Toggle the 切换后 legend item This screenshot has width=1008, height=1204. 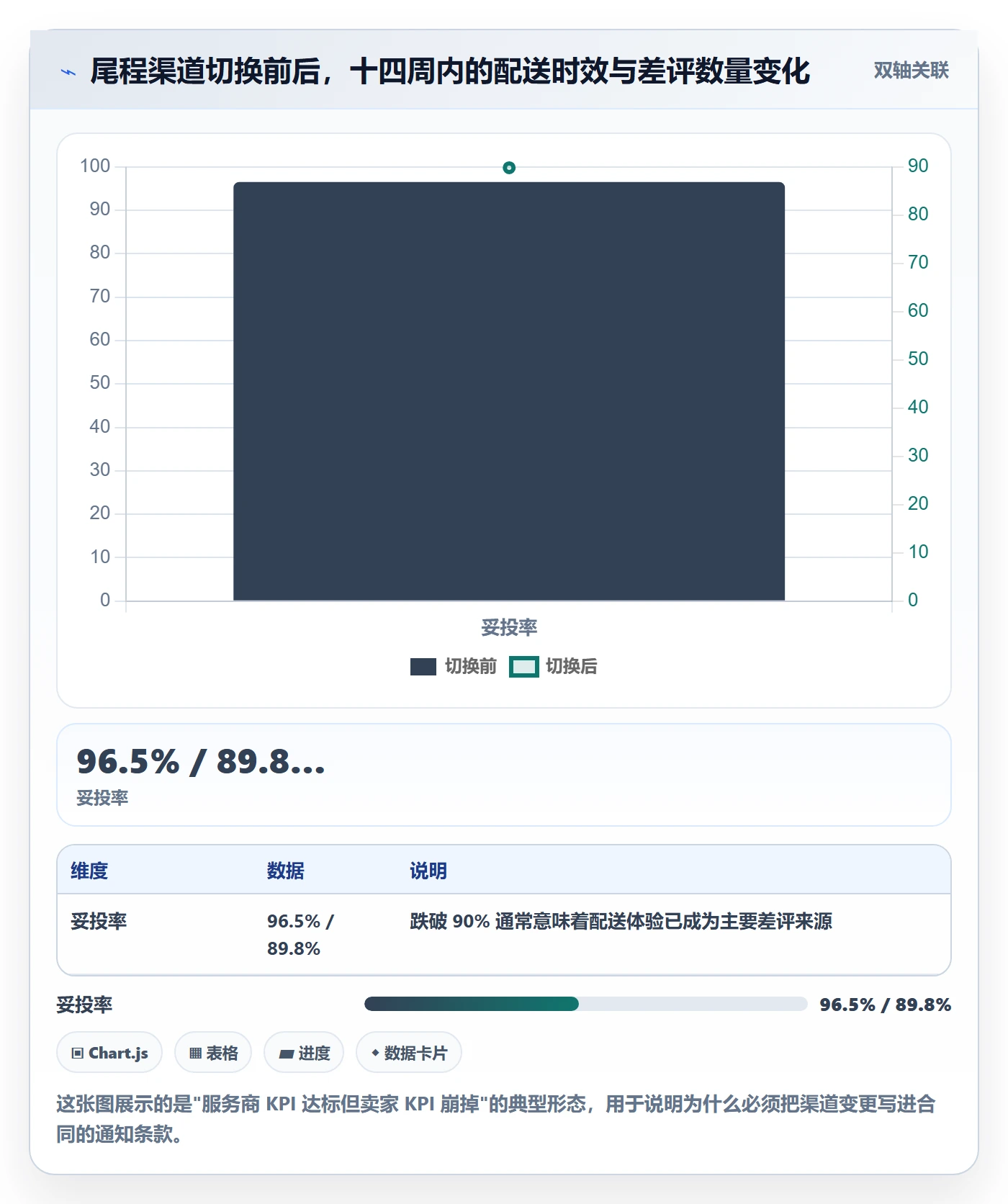(554, 667)
